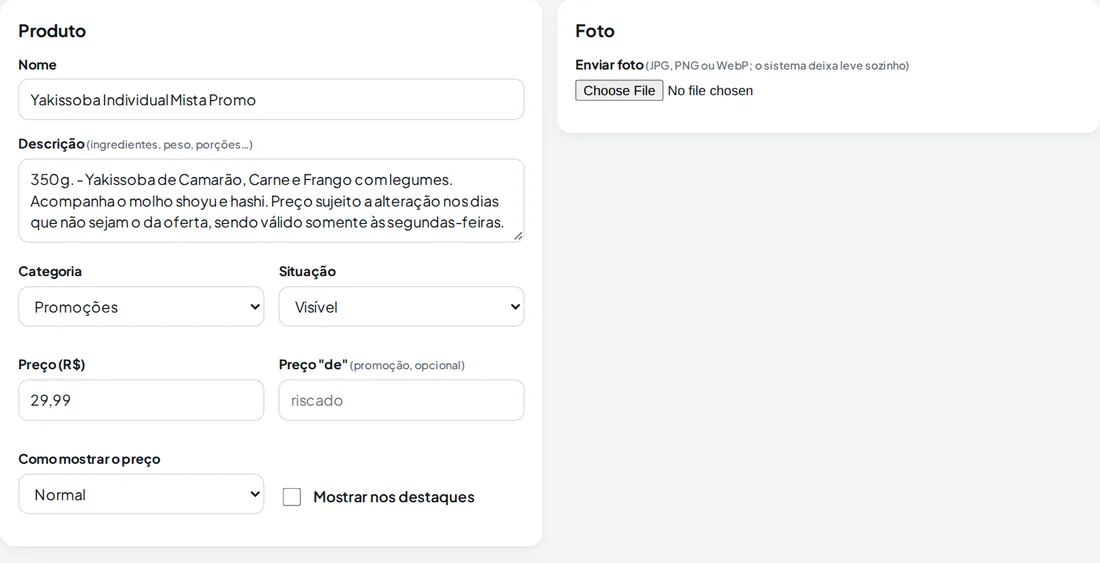Focus the Nome field with Yakissoba Individual Mista Promo
The image size is (1100, 563).
tap(271, 100)
